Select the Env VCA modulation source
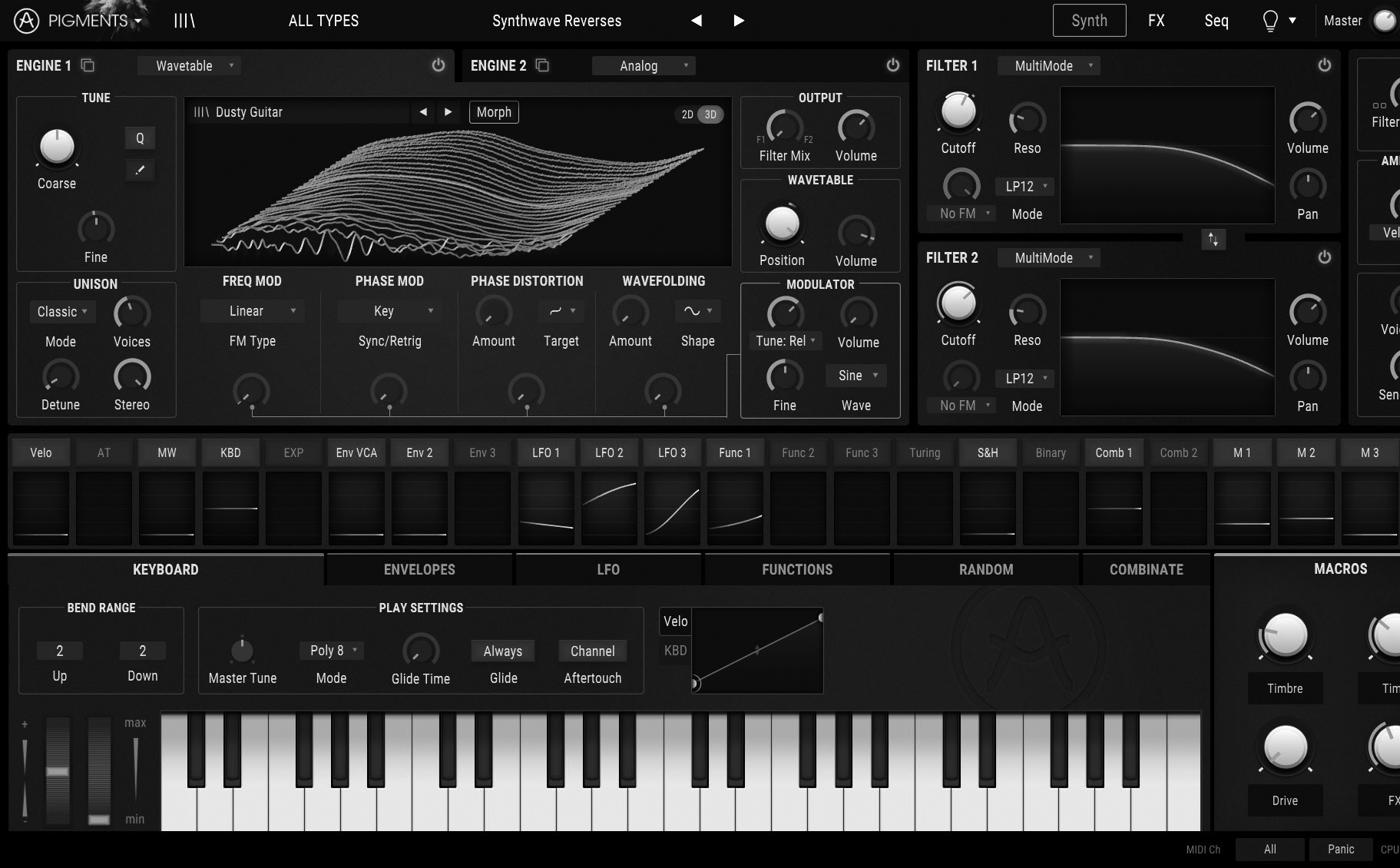The image size is (1400, 868). tap(356, 452)
